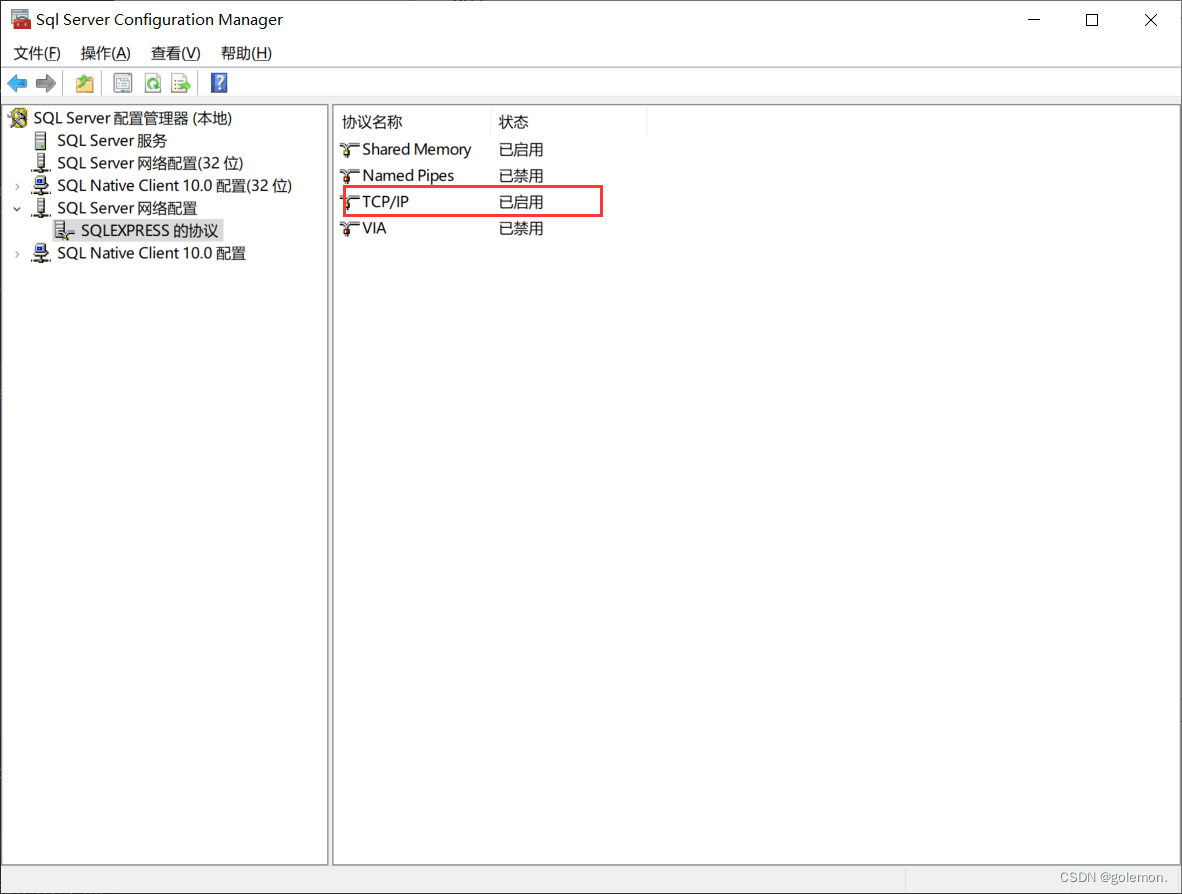The width and height of the screenshot is (1182, 894).
Task: Click the Help question mark toolbar icon
Action: (x=219, y=83)
